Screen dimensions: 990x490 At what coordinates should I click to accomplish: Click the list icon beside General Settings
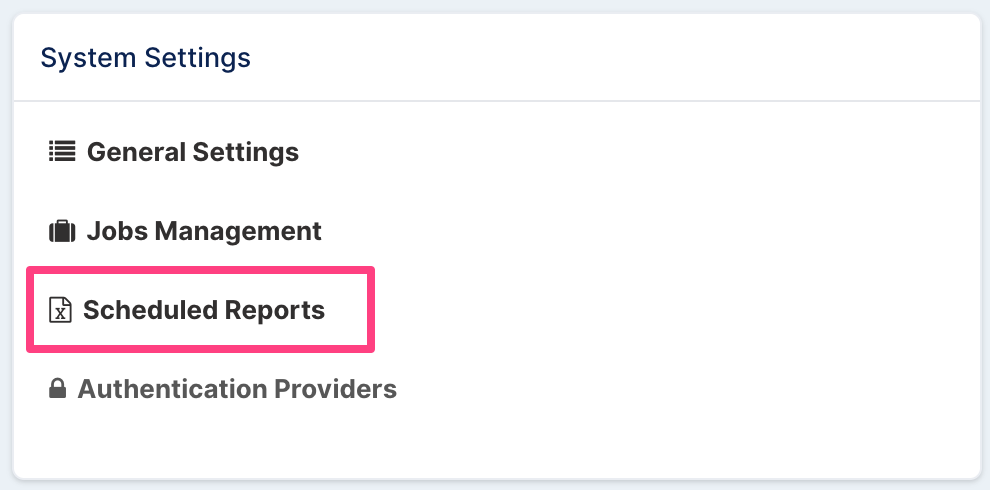click(x=62, y=152)
